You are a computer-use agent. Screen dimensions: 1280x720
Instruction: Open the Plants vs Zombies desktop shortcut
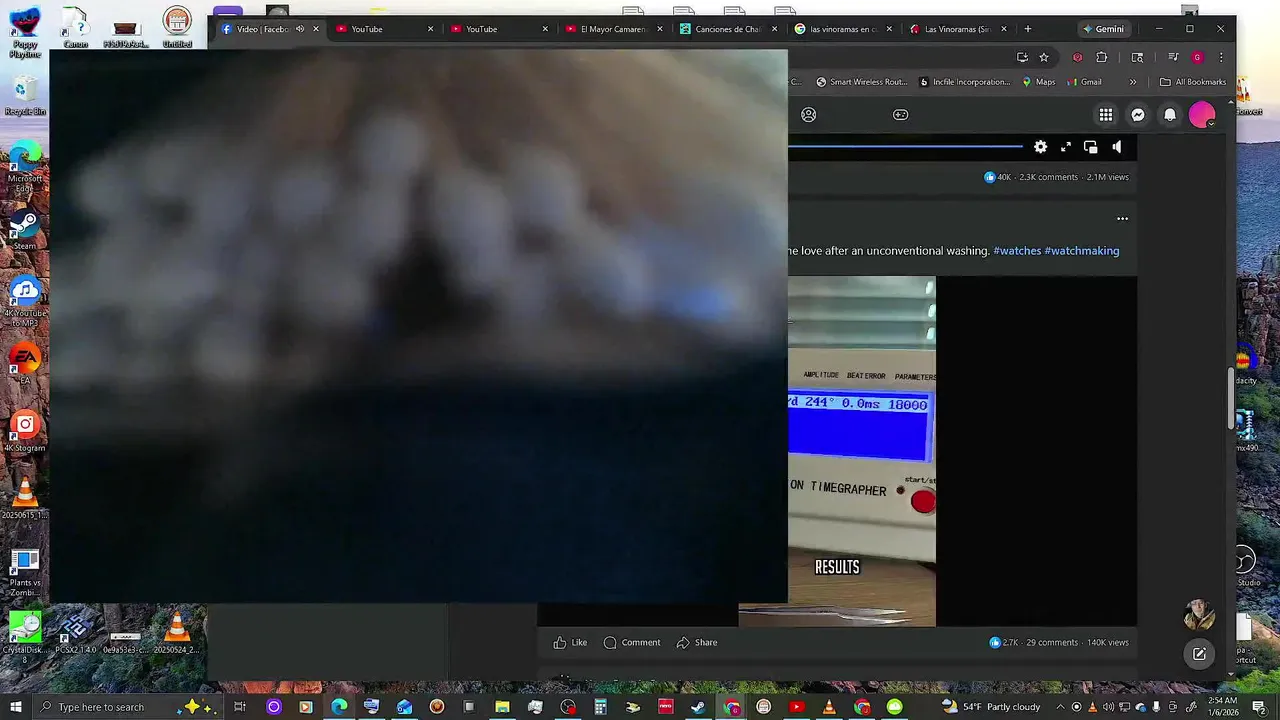(25, 572)
